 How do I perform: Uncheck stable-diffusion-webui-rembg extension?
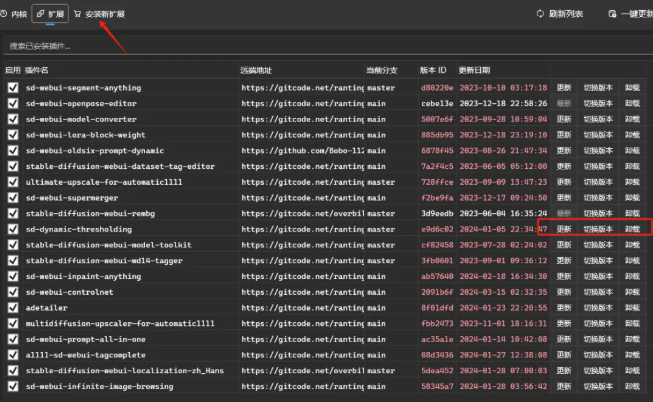[13, 213]
